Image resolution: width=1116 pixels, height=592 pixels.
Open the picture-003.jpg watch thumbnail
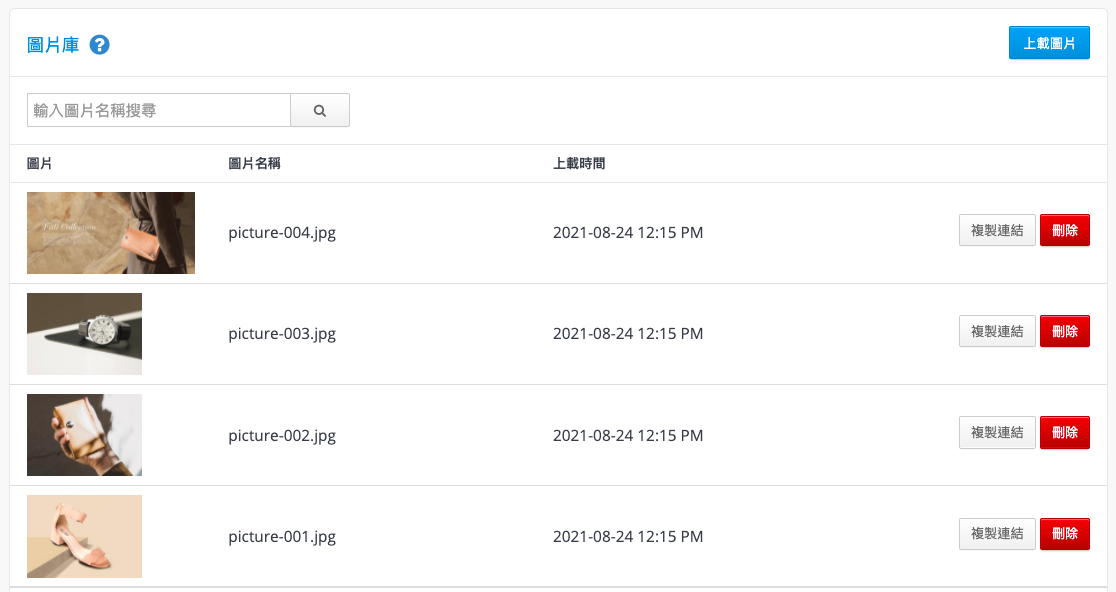coord(85,334)
